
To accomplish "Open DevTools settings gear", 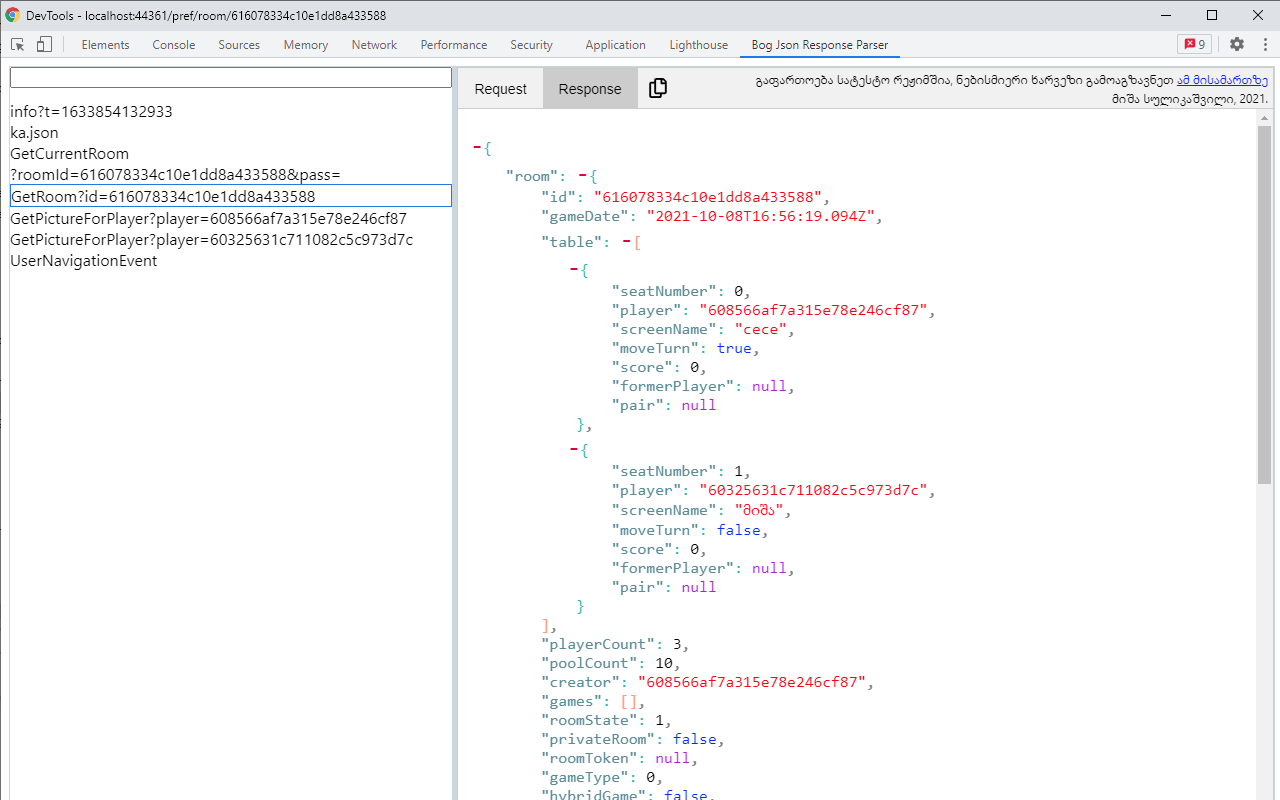I will [x=1237, y=44].
